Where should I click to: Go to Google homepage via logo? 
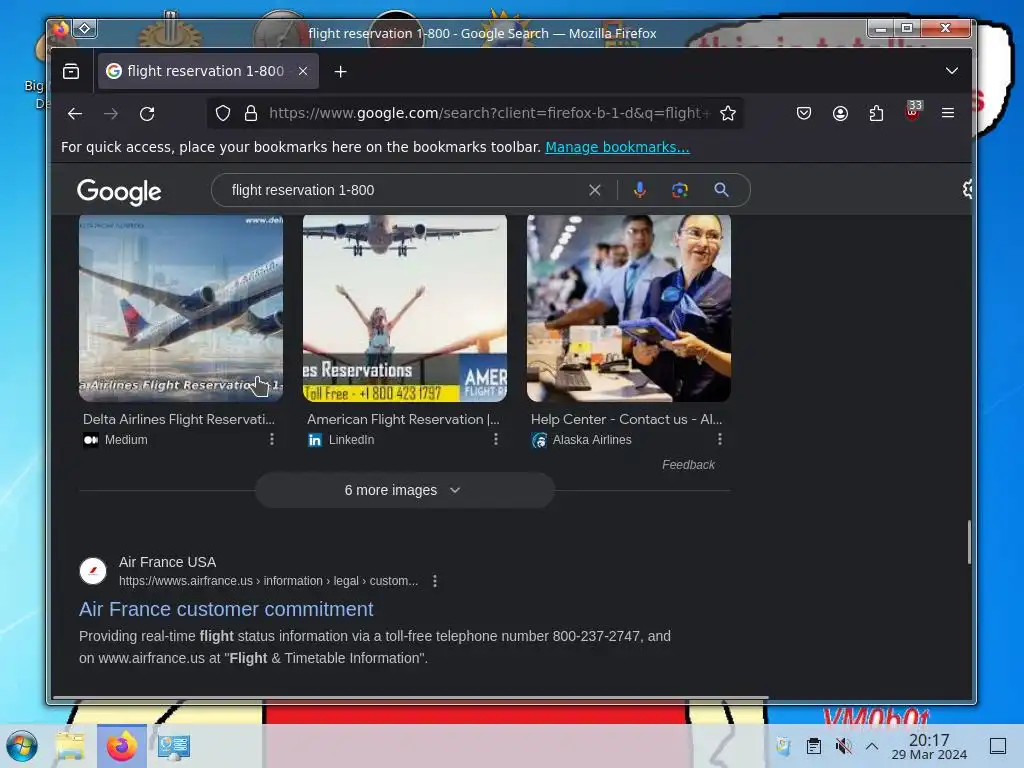coord(119,191)
